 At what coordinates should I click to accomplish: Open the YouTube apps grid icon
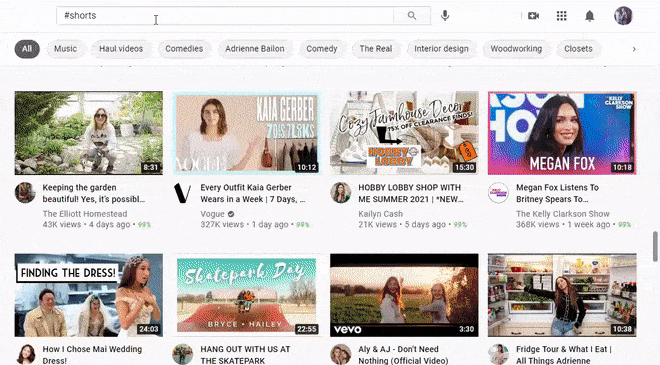coord(562,16)
